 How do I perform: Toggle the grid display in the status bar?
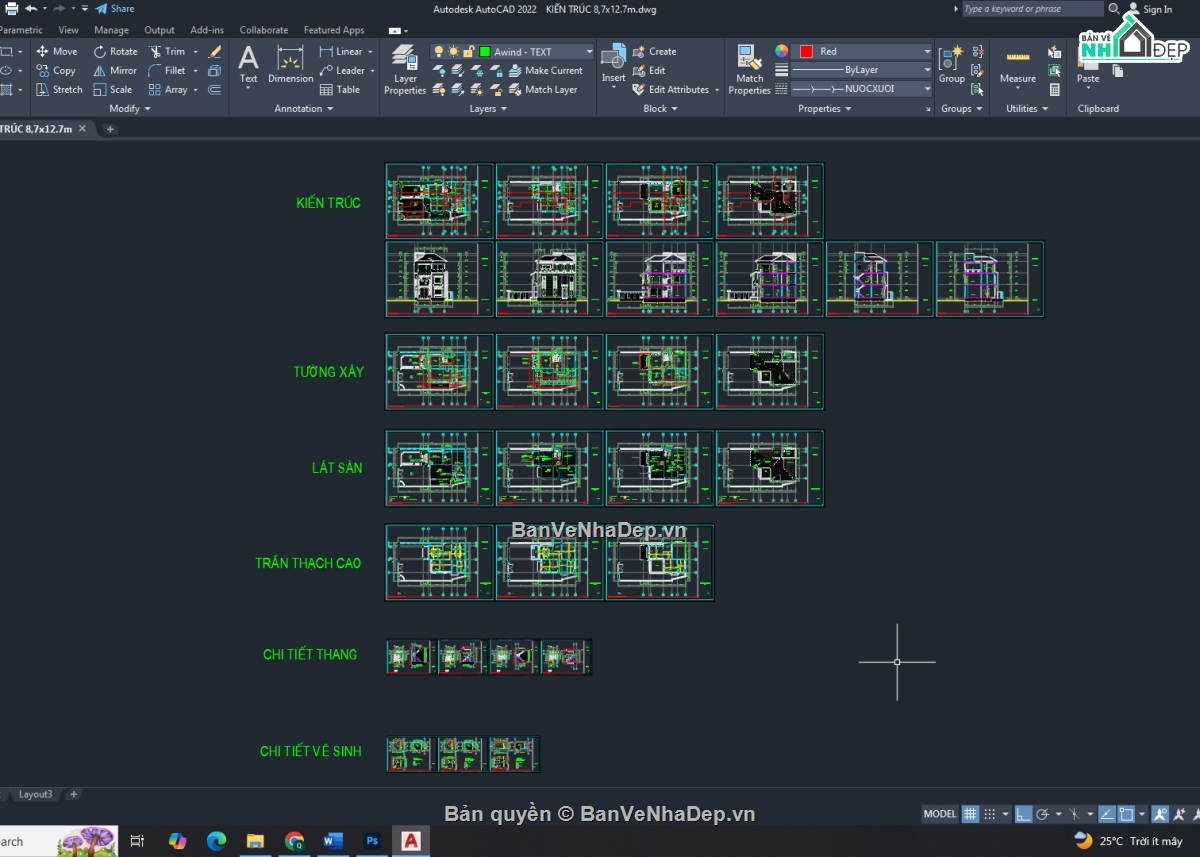971,813
